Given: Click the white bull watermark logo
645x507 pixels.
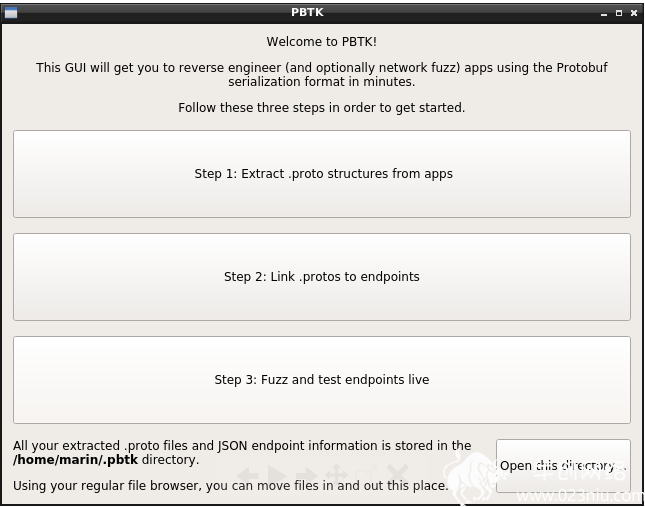Looking at the screenshot, I should (474, 479).
